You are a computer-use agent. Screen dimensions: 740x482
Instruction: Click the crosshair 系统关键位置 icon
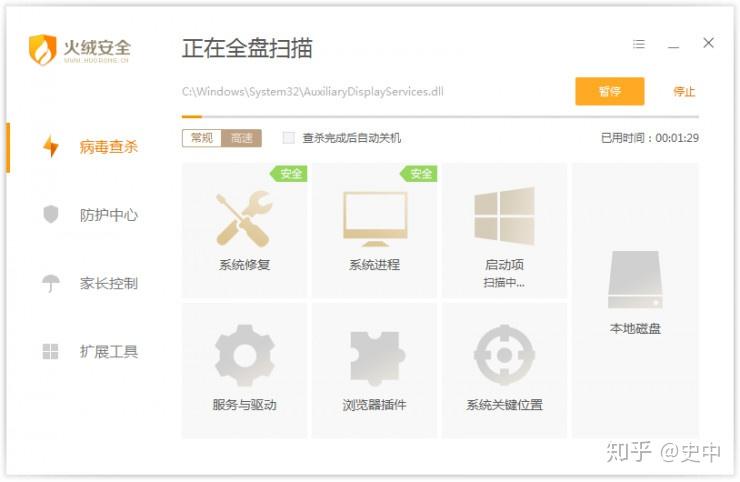(504, 355)
